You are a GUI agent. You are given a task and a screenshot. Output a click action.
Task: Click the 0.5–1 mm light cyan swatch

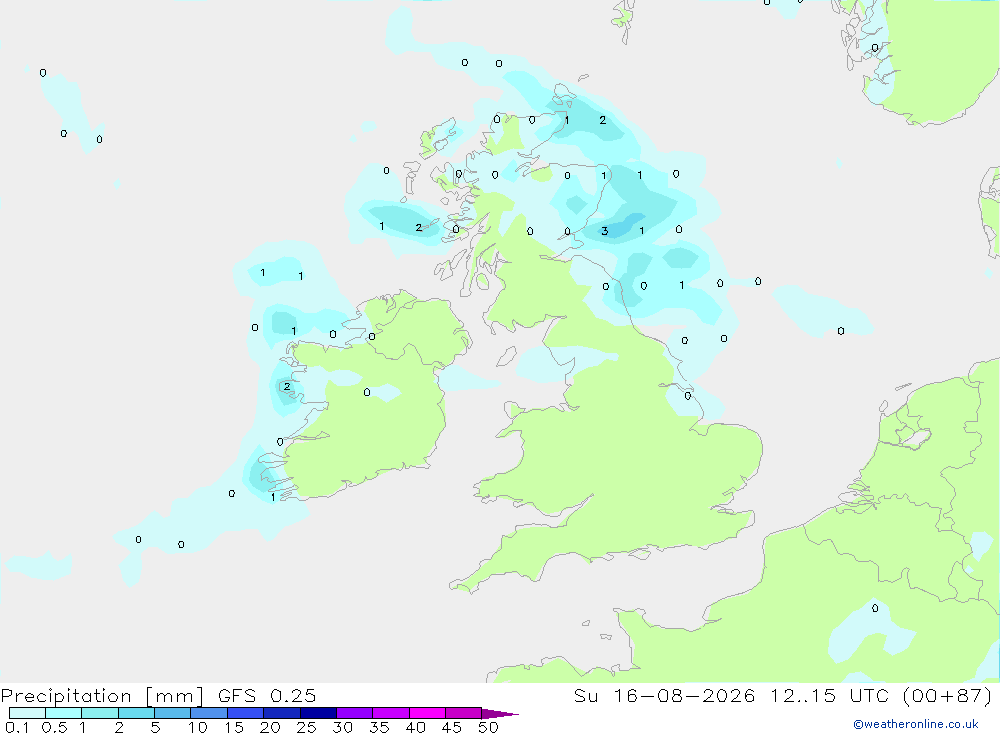(64, 713)
